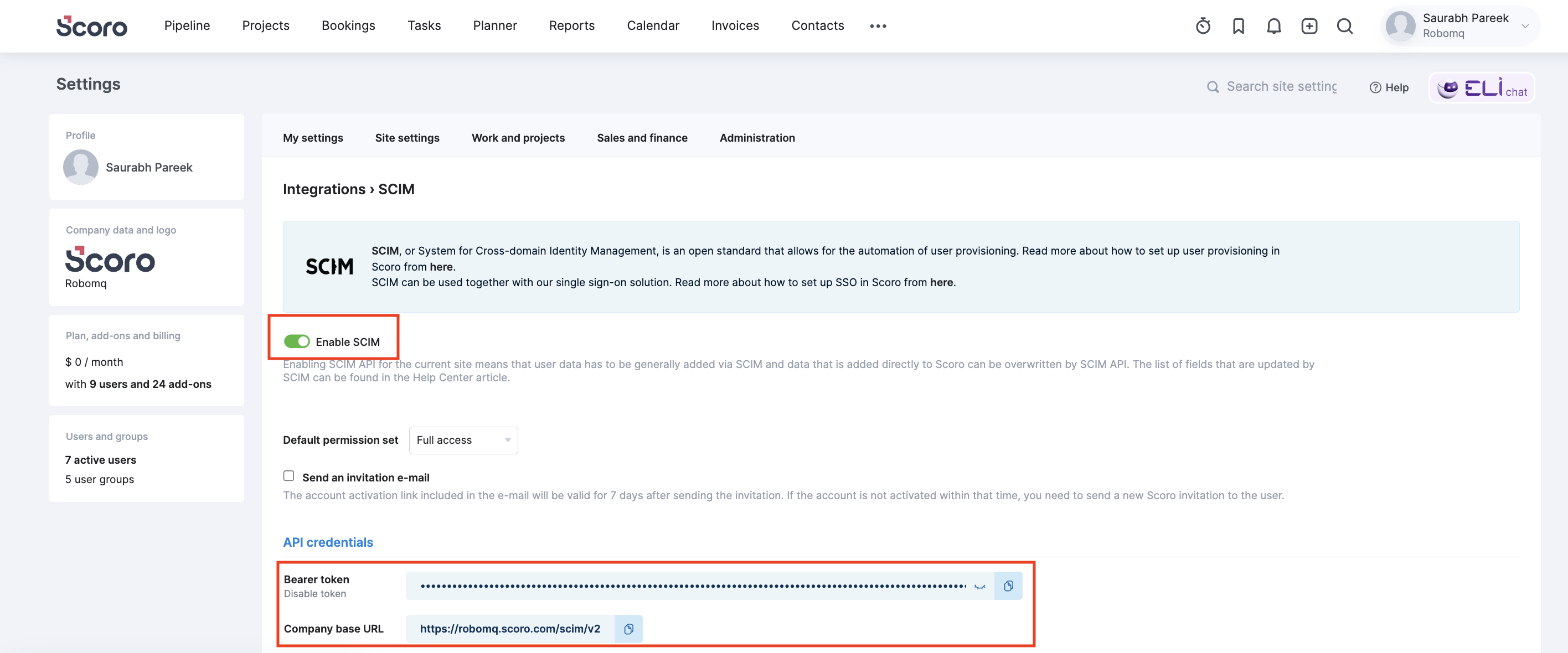Open Help link
This screenshot has width=1568, height=653.
(1389, 87)
